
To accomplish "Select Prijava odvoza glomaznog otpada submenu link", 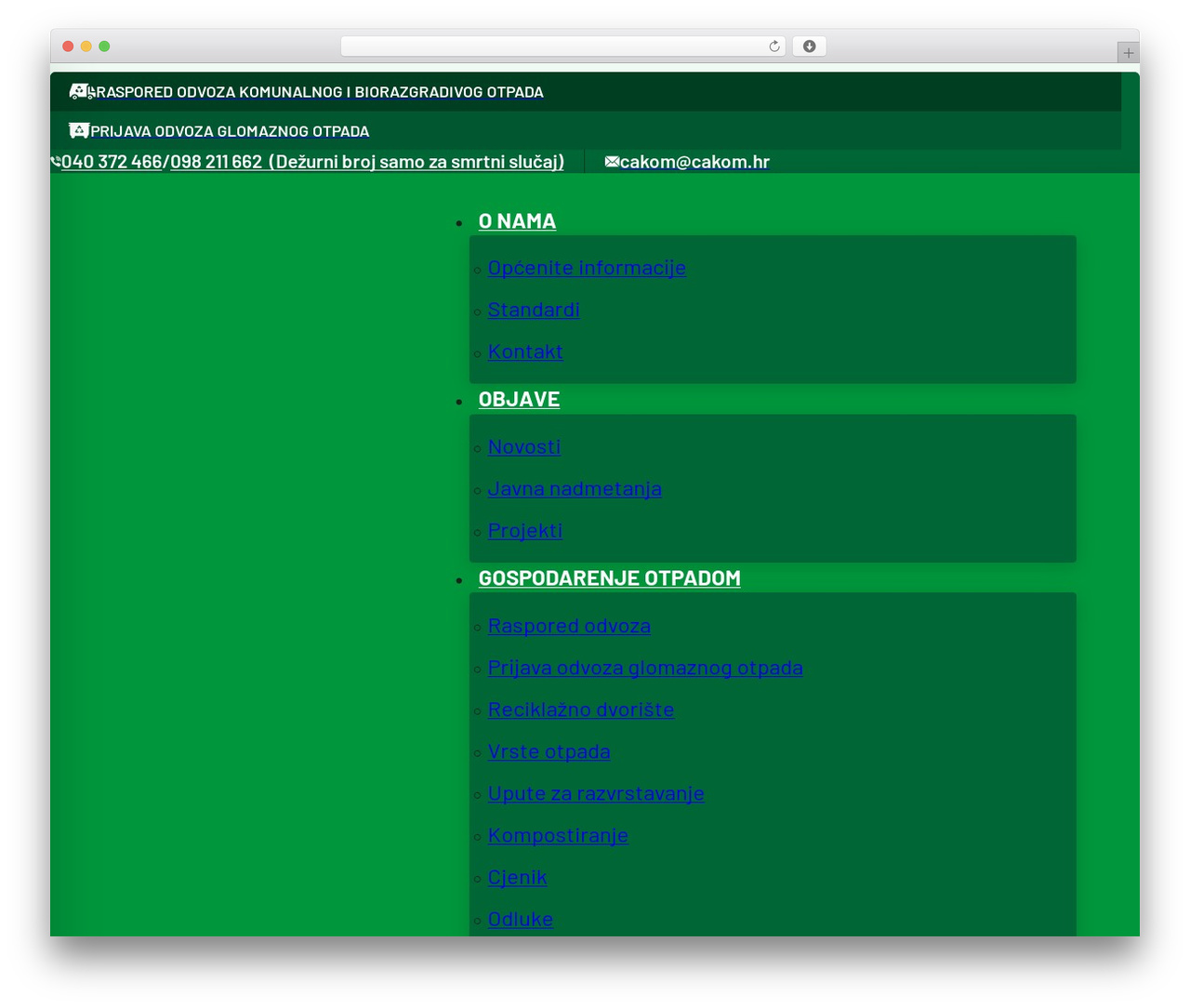I will coord(645,668).
